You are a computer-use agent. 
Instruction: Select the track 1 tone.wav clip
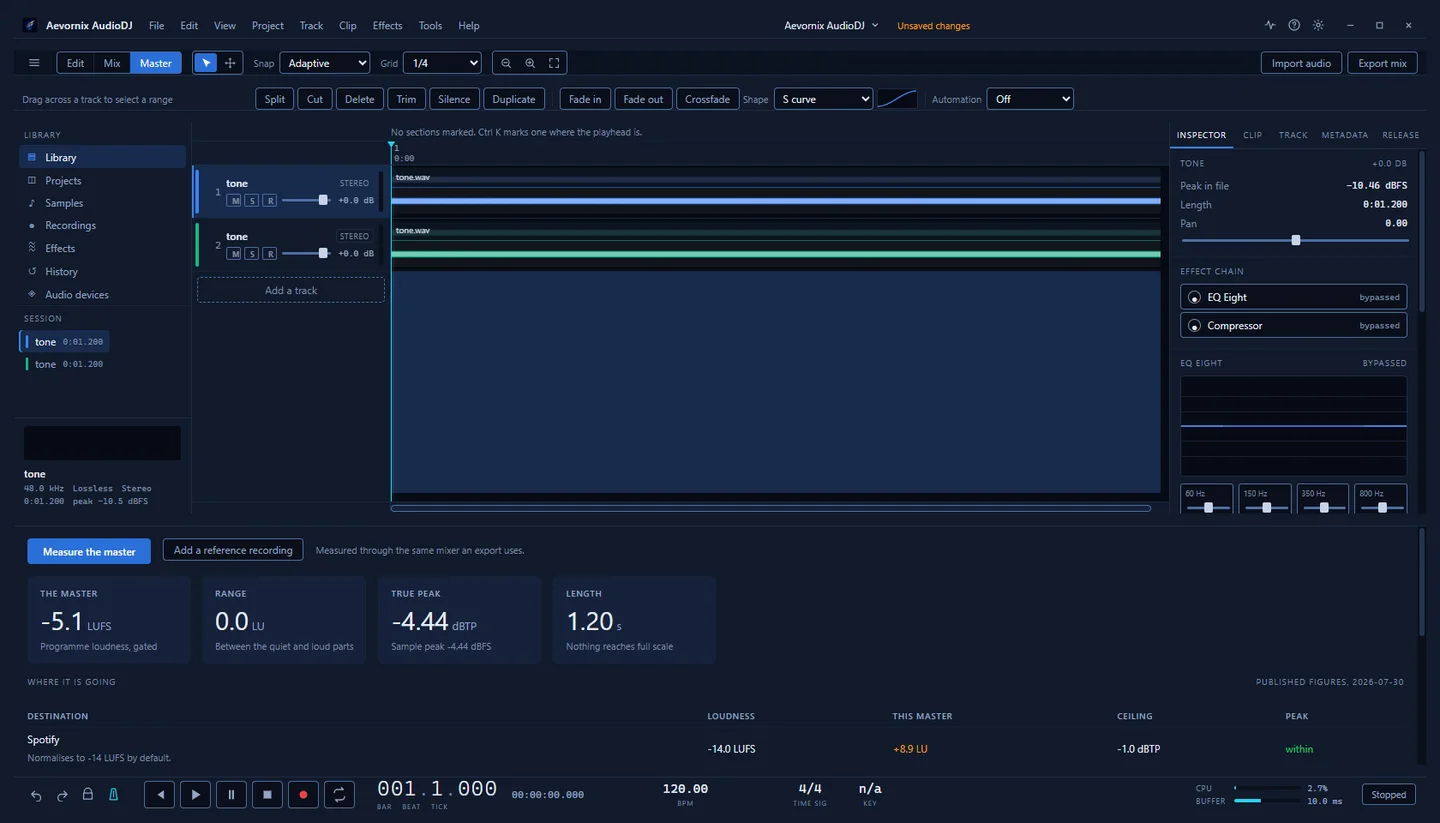point(776,191)
